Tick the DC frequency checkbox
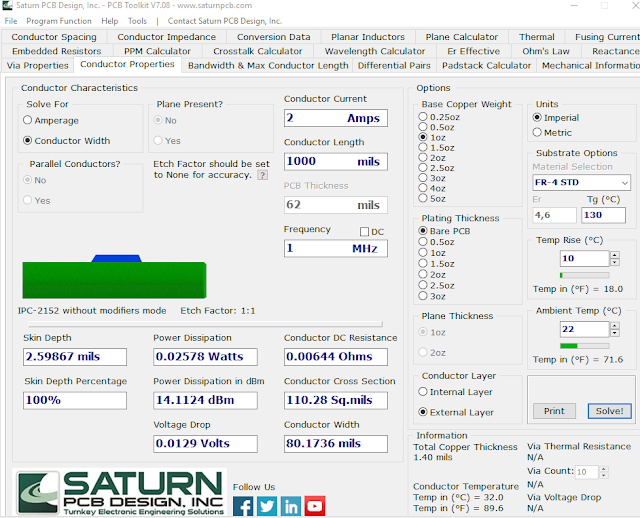Viewport: 640px width, 518px height. click(x=364, y=232)
